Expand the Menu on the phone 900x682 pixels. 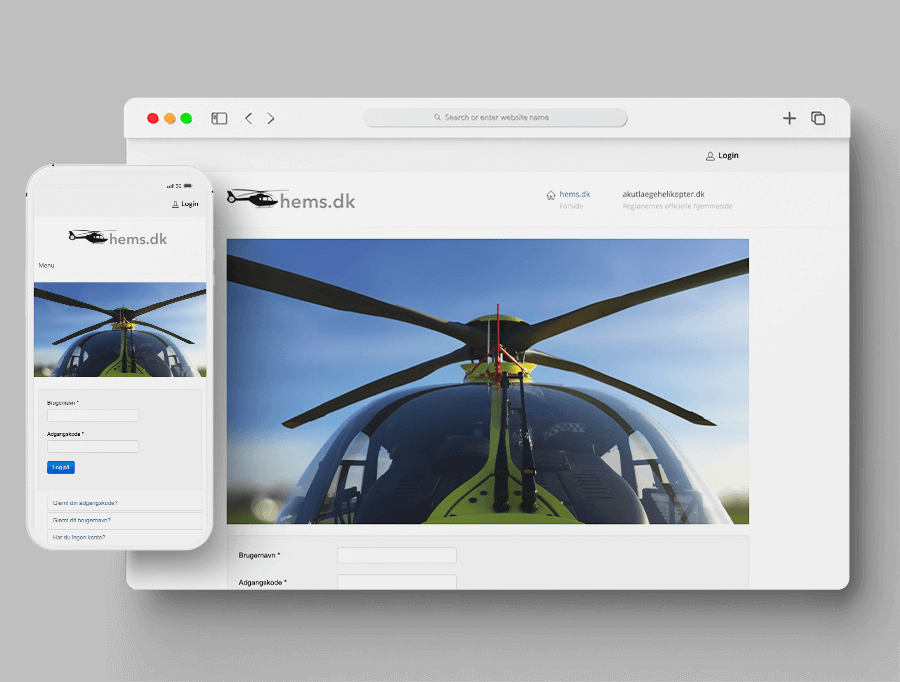47,266
